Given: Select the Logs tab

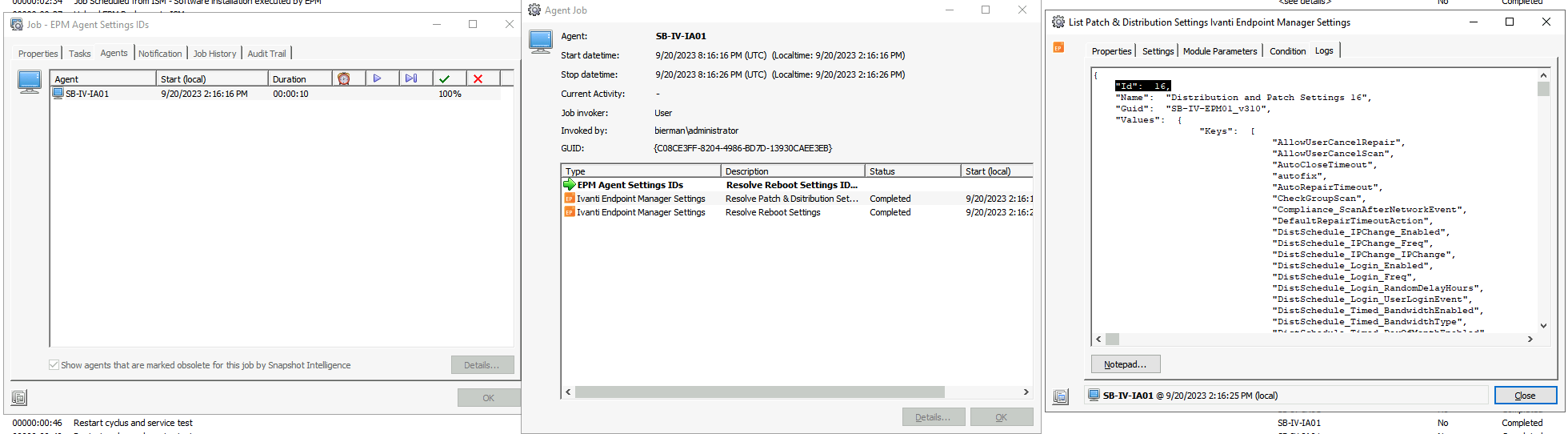Looking at the screenshot, I should pyautogui.click(x=1324, y=50).
